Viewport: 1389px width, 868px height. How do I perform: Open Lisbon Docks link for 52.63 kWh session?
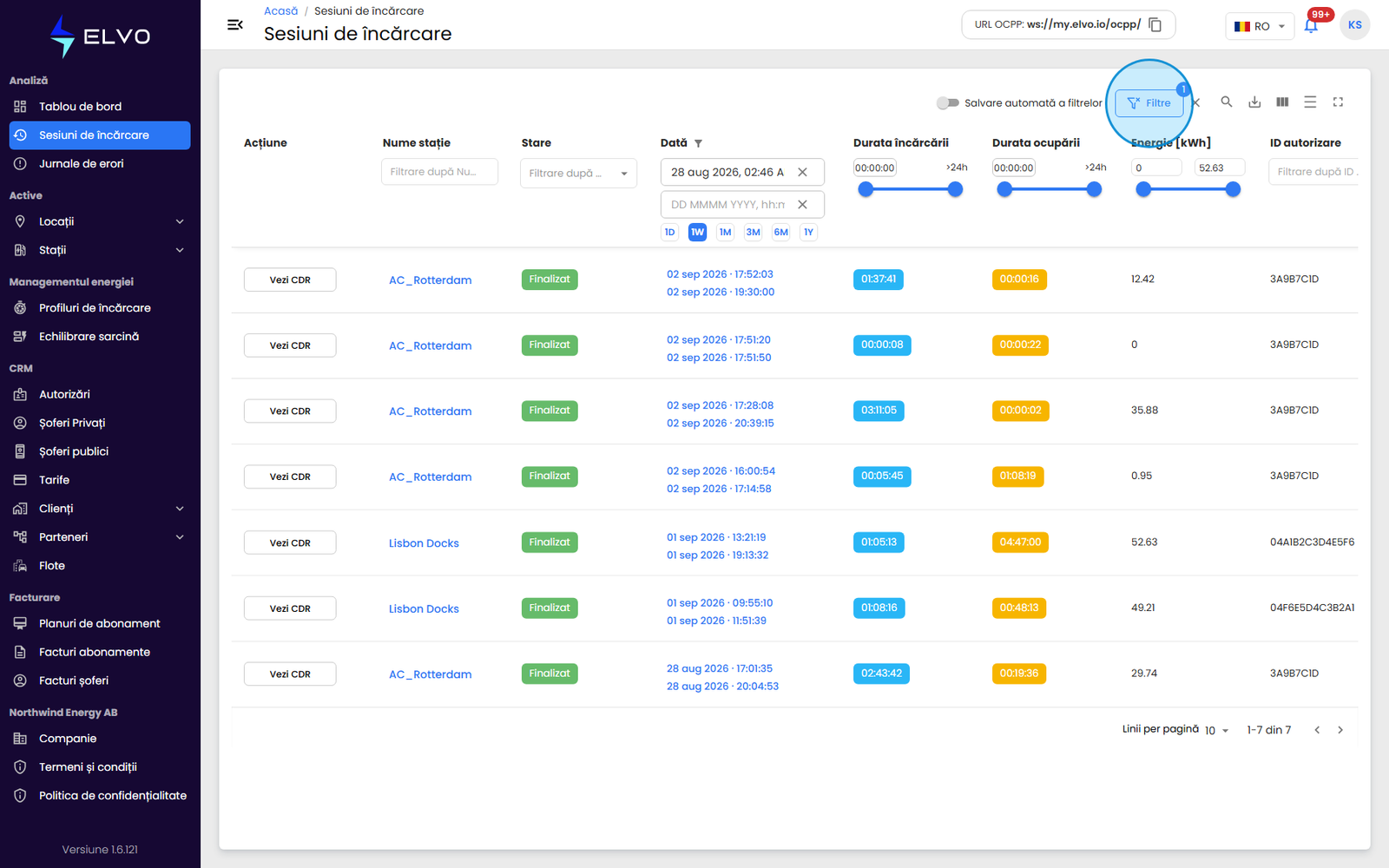point(424,543)
